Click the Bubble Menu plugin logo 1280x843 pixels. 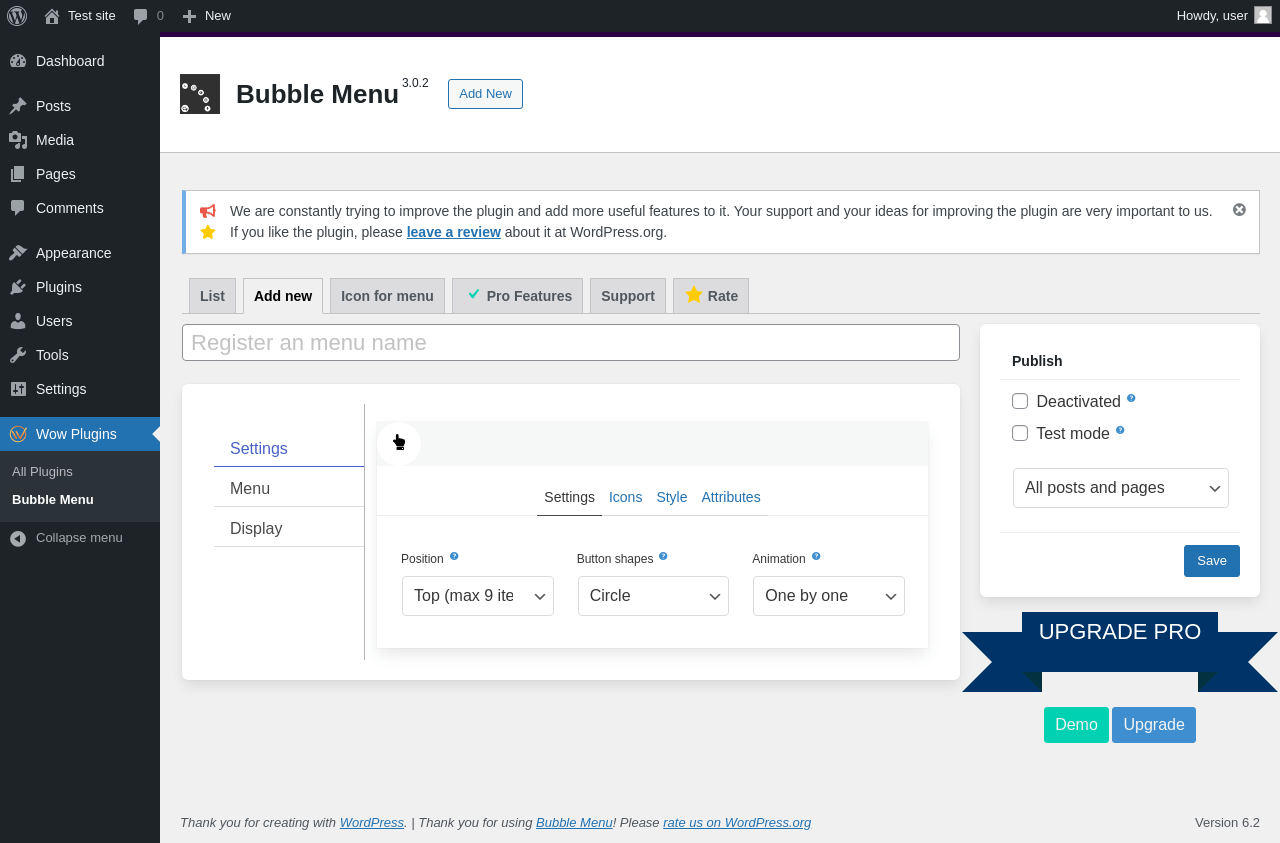pos(200,94)
